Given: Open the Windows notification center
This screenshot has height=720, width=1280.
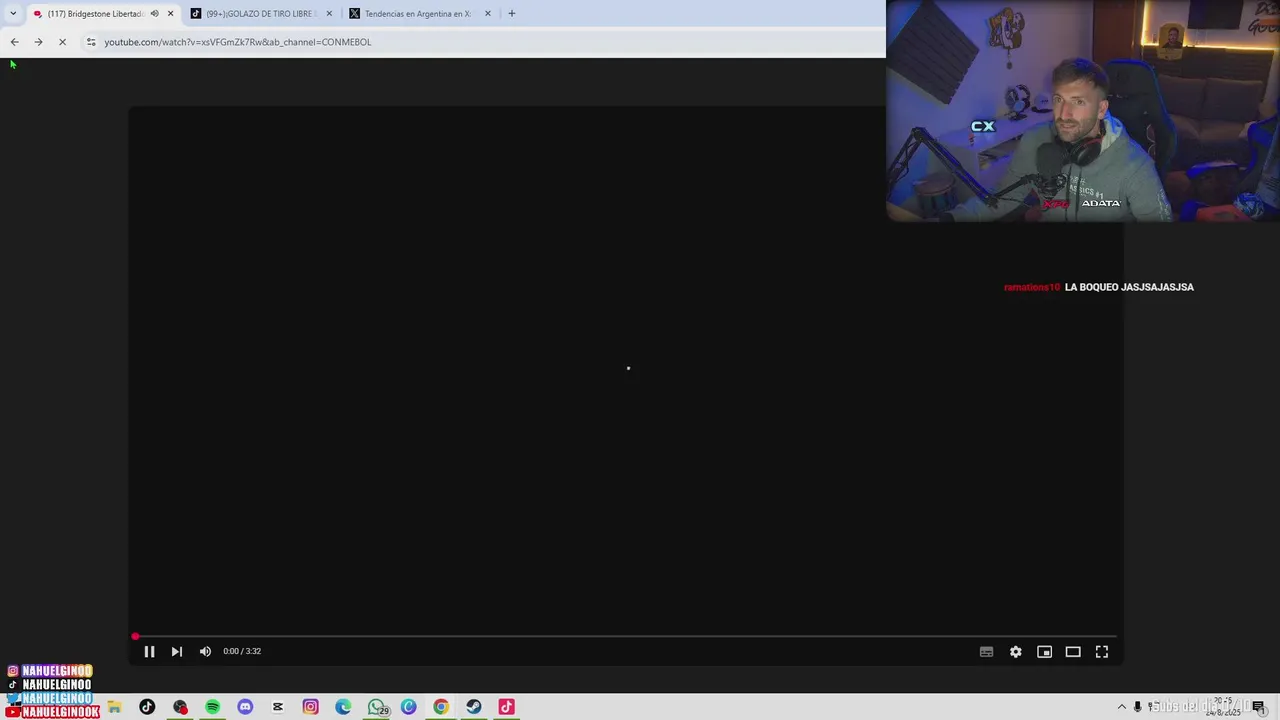Looking at the screenshot, I should click(x=1259, y=707).
